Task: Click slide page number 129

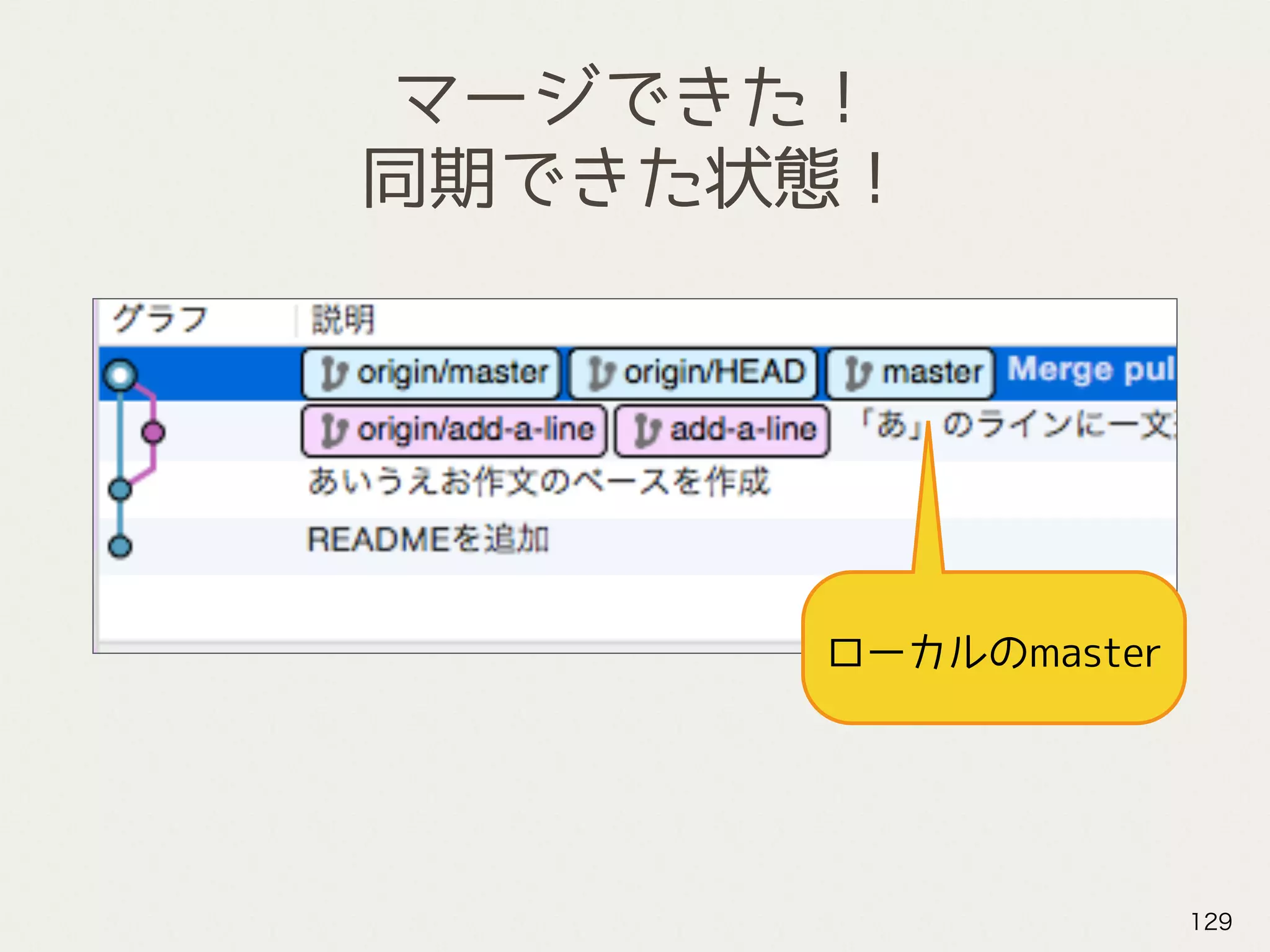Action: pyautogui.click(x=1210, y=922)
